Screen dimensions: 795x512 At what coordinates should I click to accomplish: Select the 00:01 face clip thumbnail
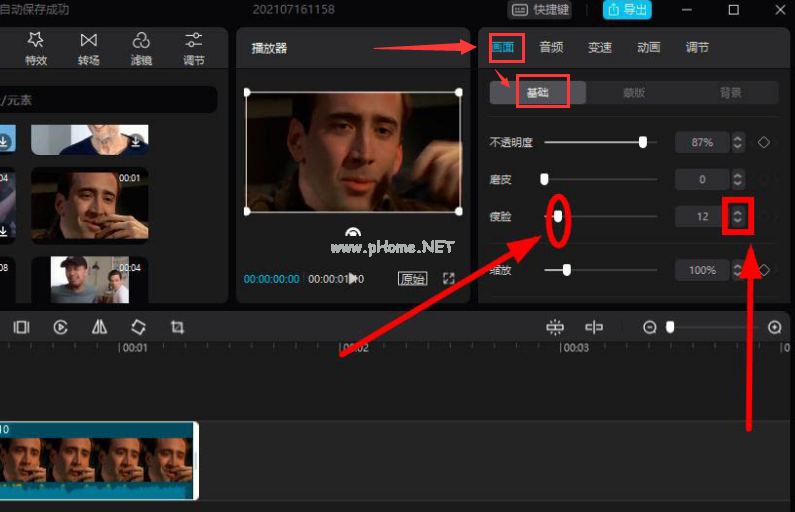tap(90, 205)
